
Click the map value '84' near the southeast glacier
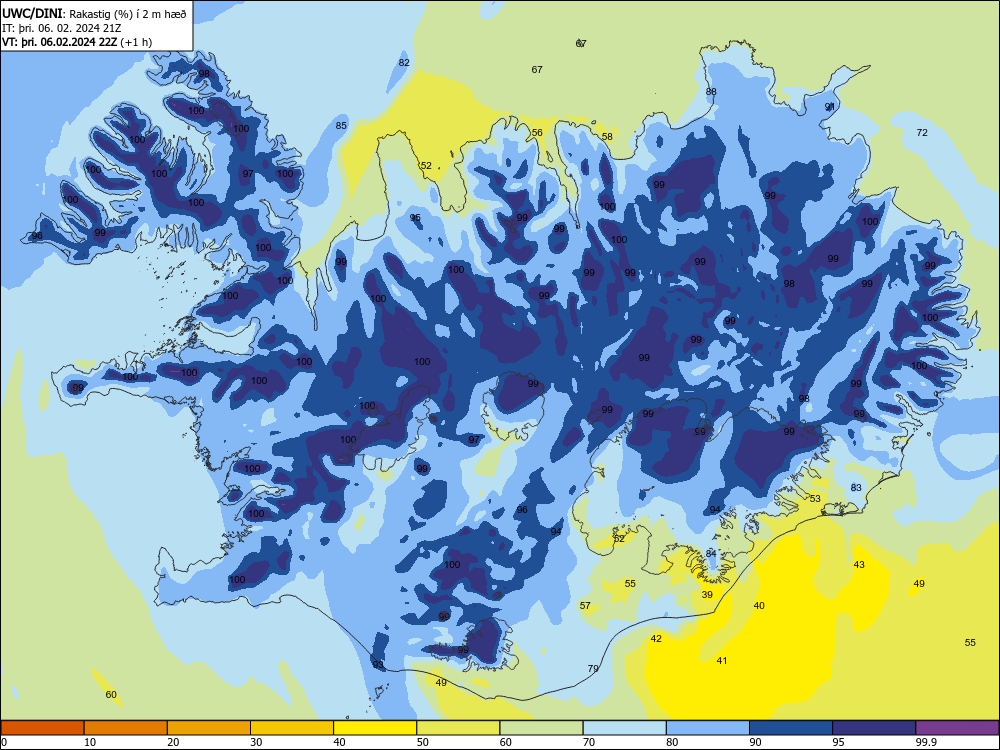click(711, 554)
